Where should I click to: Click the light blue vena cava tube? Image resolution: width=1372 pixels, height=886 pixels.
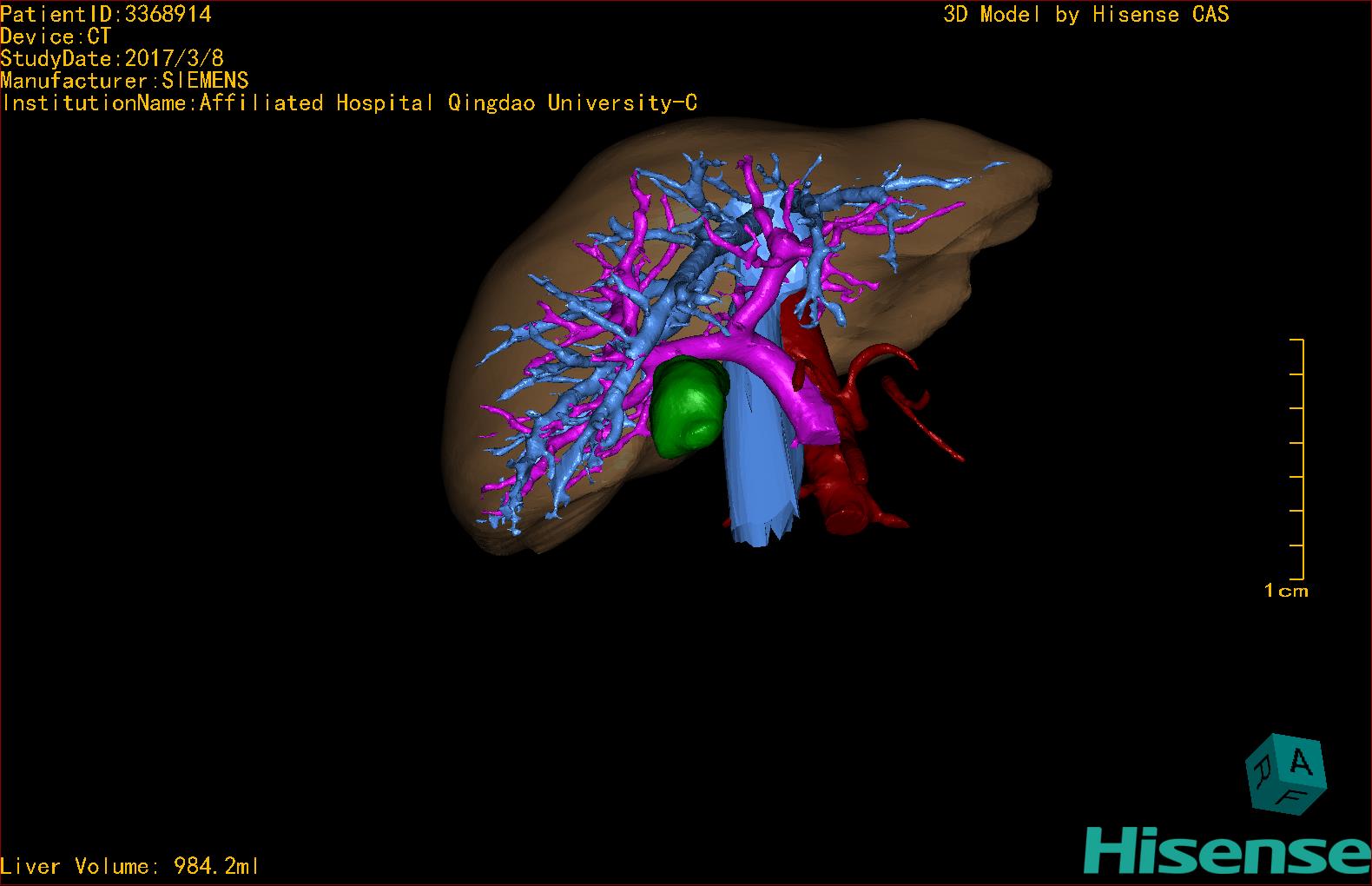pyautogui.click(x=761, y=452)
